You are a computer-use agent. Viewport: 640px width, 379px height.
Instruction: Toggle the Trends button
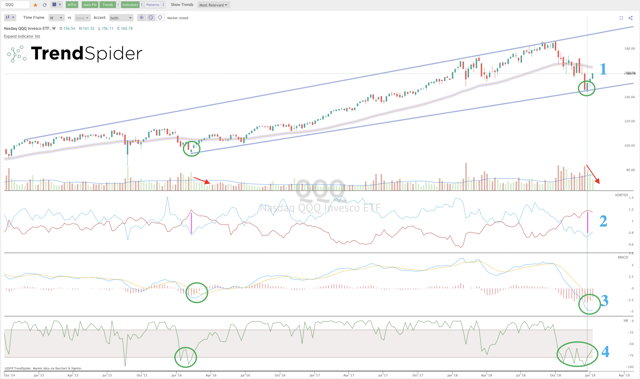108,4
